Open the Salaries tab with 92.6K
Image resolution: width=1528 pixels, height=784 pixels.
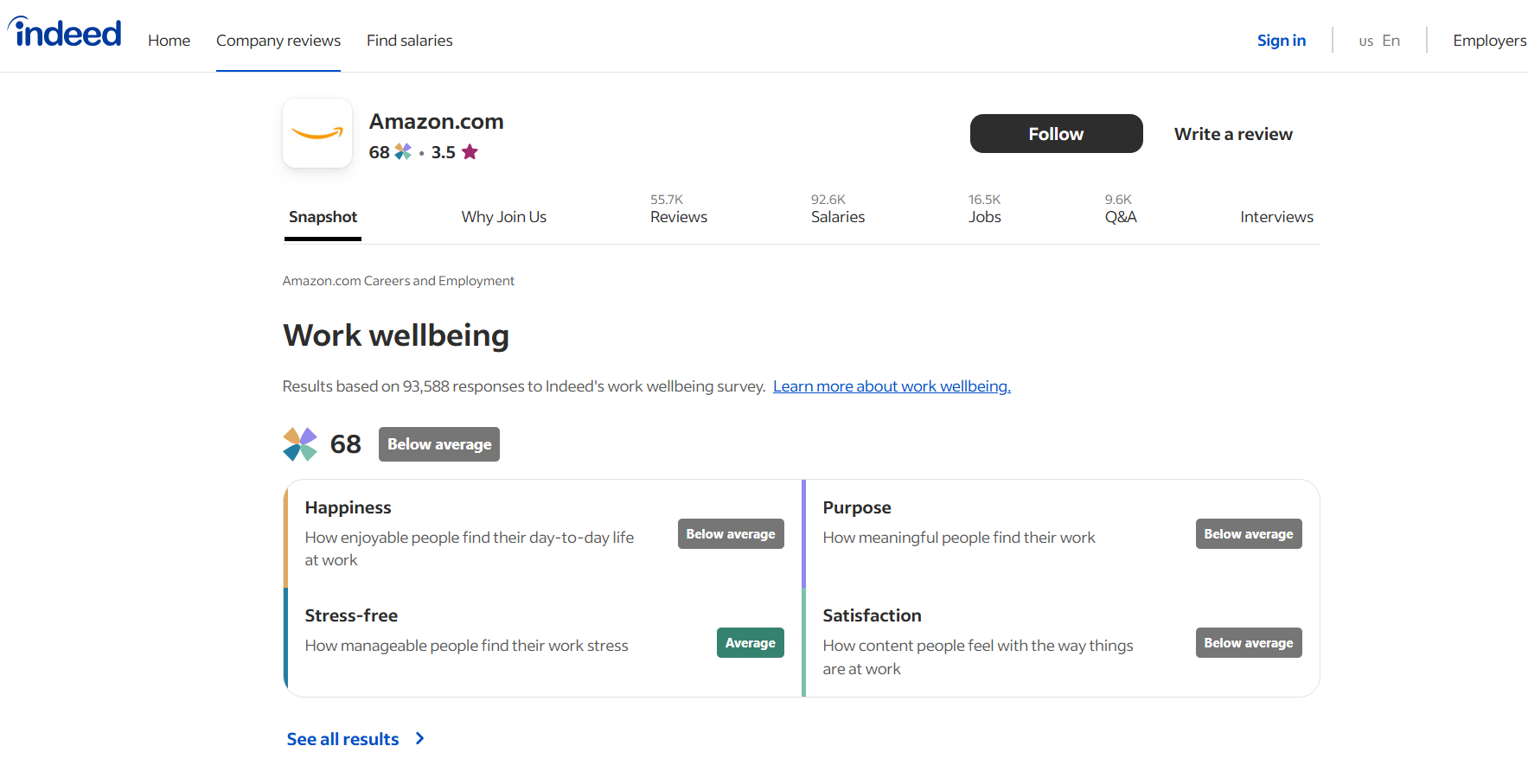pyautogui.click(x=838, y=209)
